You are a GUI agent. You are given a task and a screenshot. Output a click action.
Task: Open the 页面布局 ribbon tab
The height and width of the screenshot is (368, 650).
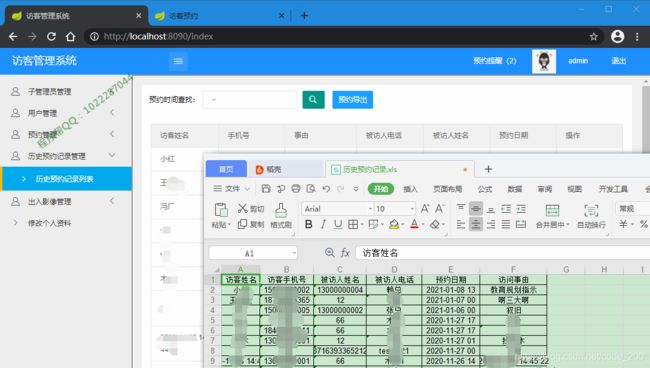point(447,189)
